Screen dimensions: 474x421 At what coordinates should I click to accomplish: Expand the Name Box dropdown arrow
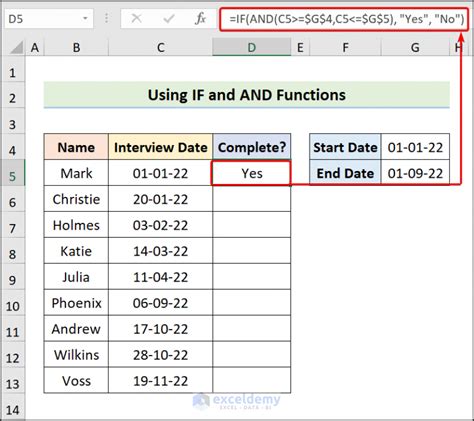pyautogui.click(x=85, y=19)
